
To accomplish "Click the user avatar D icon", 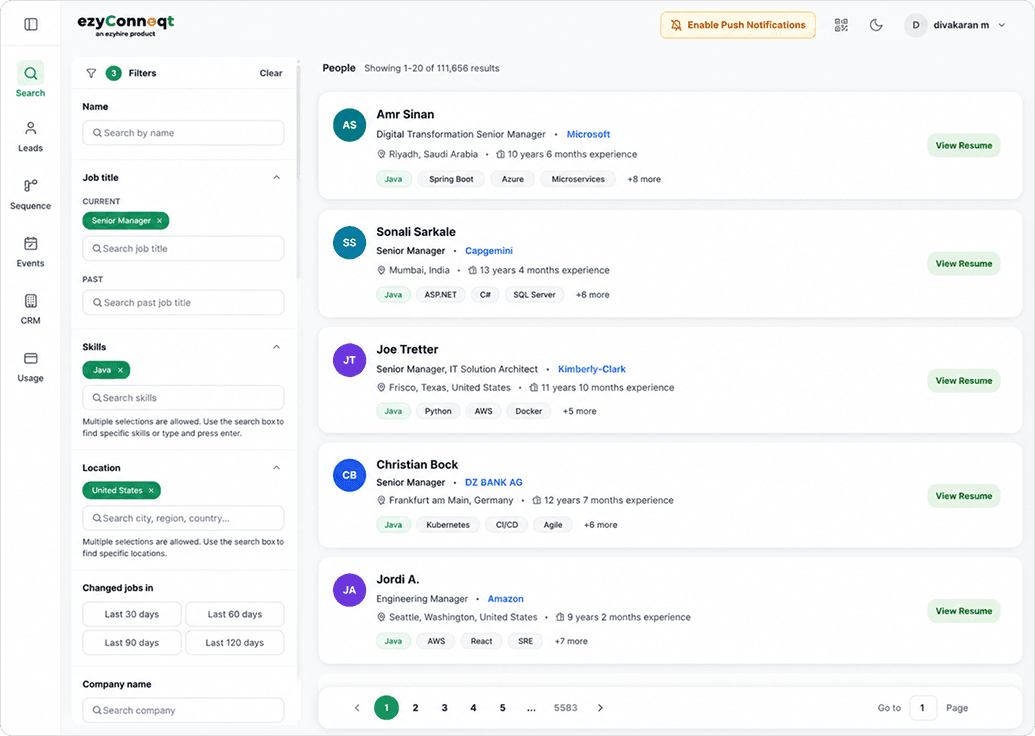I will (916, 25).
